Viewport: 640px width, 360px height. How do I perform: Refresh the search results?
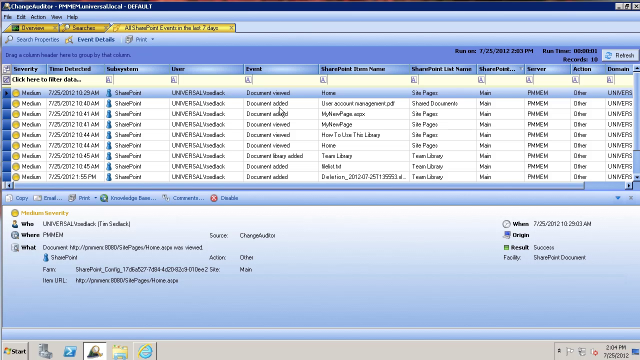coord(620,55)
